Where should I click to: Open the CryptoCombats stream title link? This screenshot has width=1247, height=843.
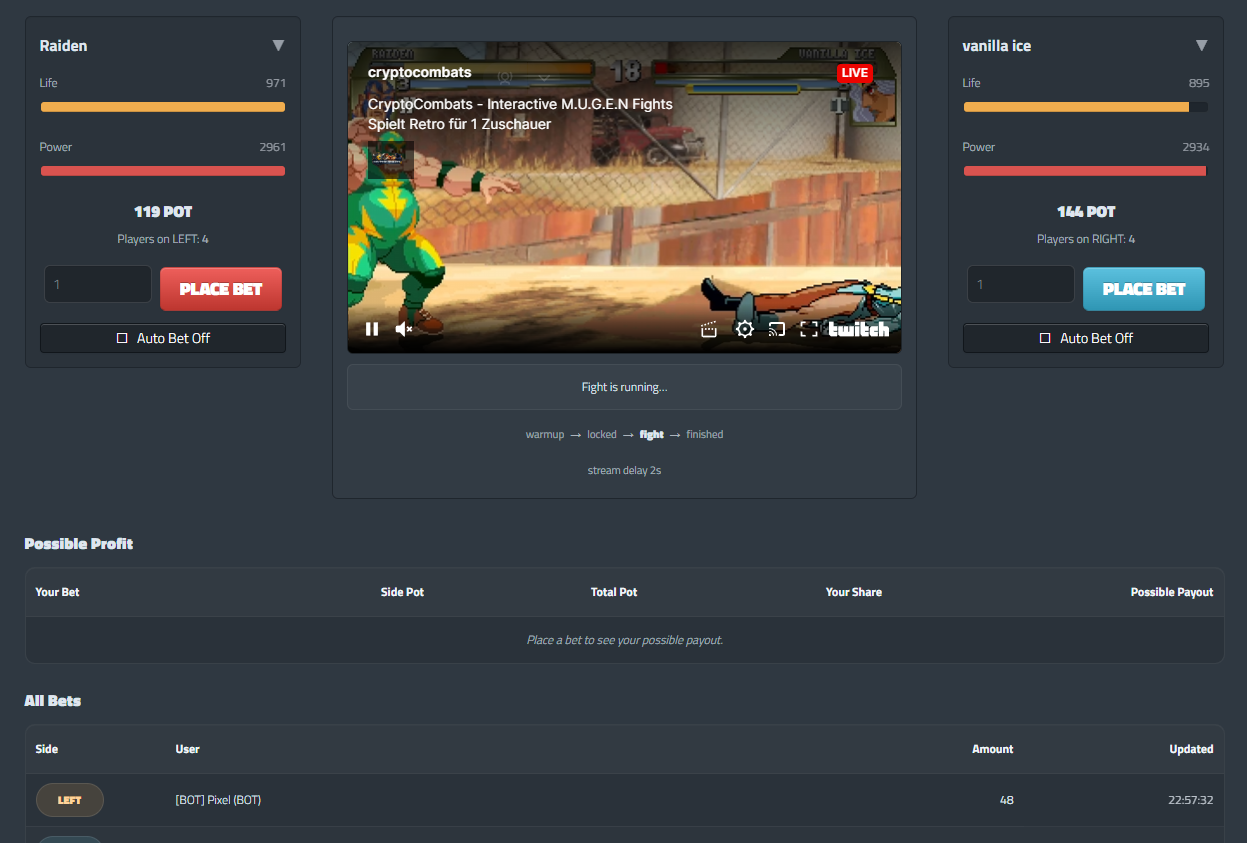pyautogui.click(x=520, y=104)
